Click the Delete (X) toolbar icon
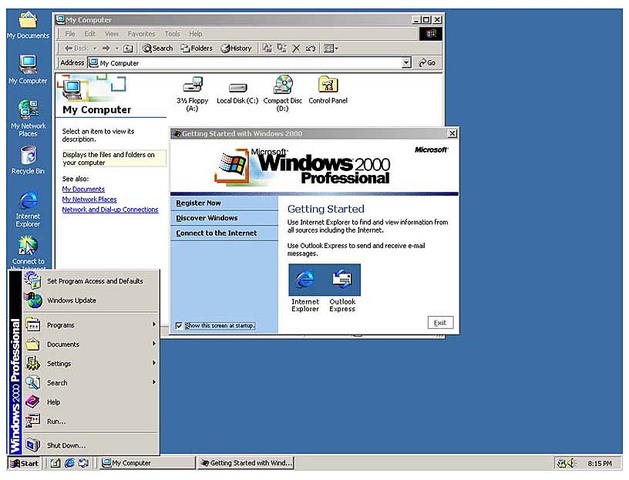This screenshot has width=629, height=480. [296, 49]
